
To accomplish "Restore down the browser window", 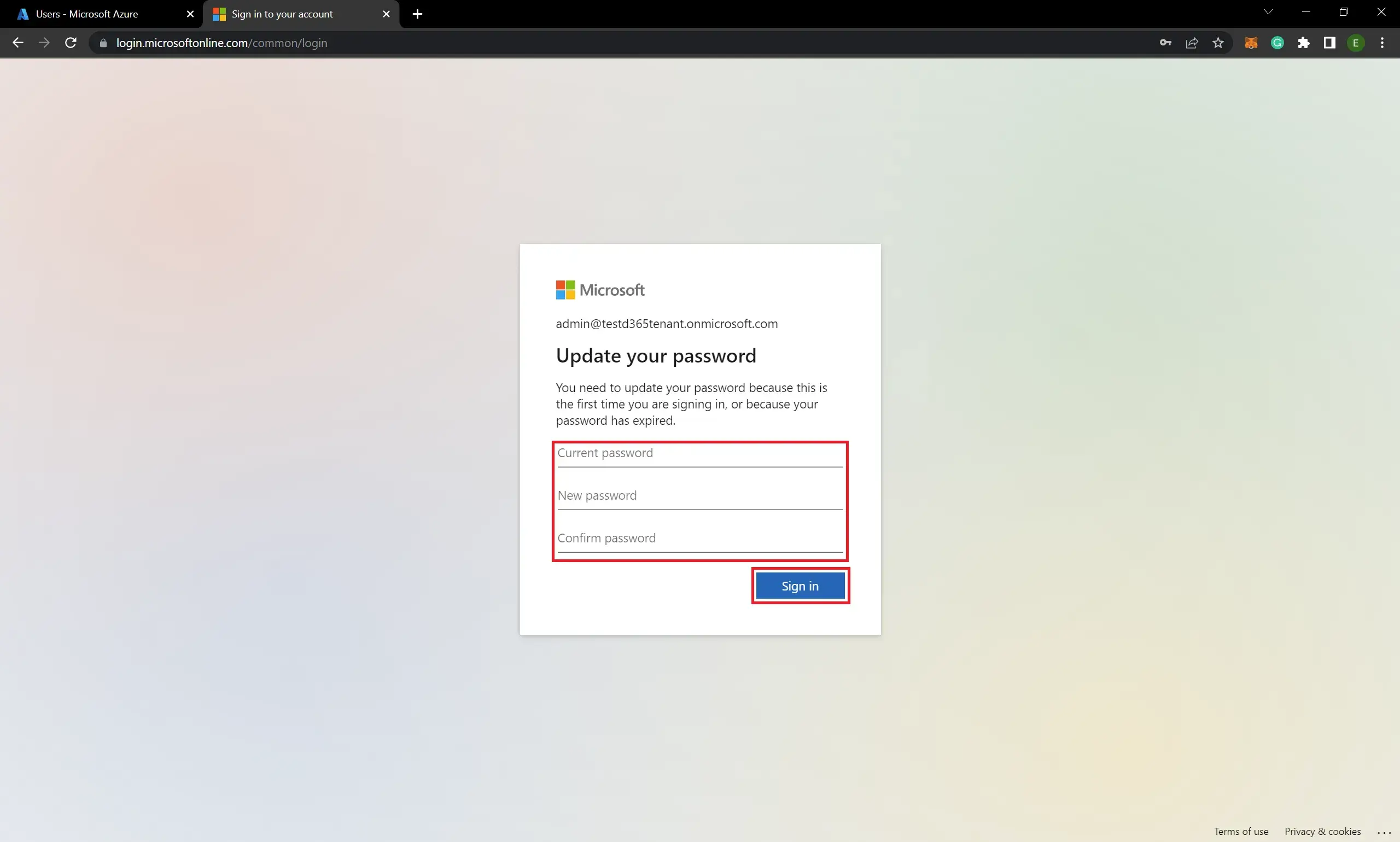I will point(1343,12).
